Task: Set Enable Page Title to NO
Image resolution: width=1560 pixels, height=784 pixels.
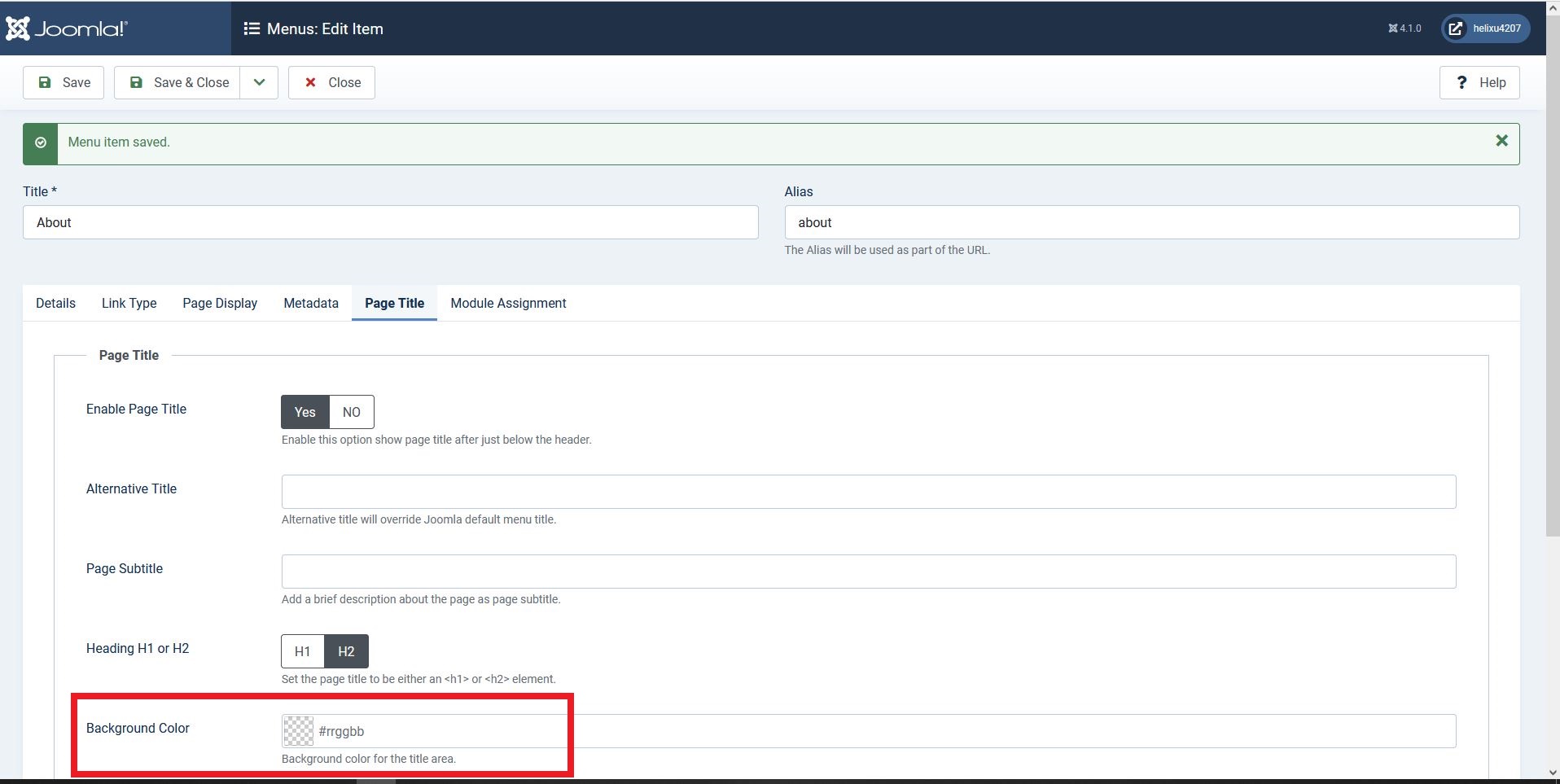Action: point(351,412)
